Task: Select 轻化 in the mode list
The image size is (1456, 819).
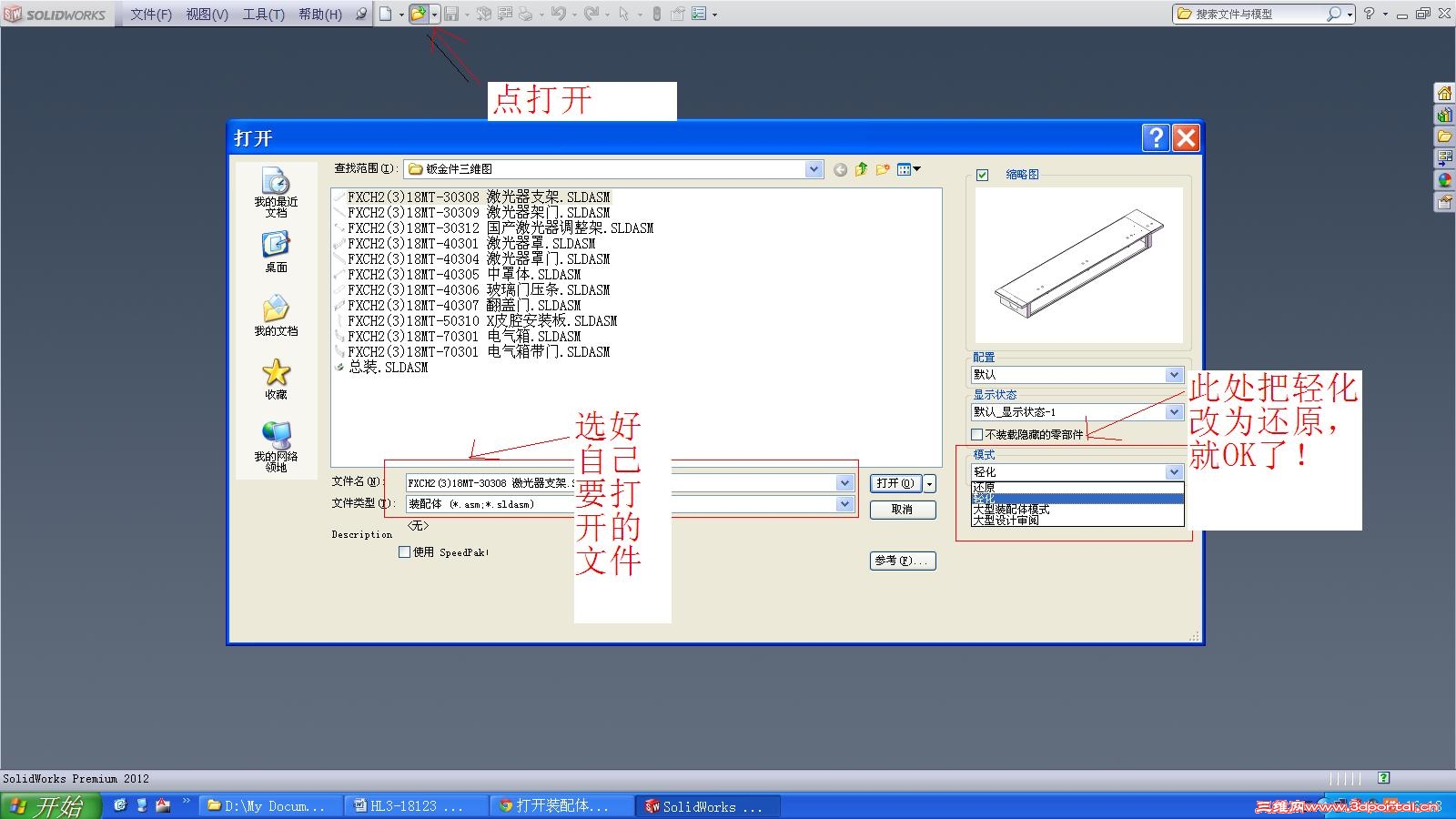Action: 1077,499
